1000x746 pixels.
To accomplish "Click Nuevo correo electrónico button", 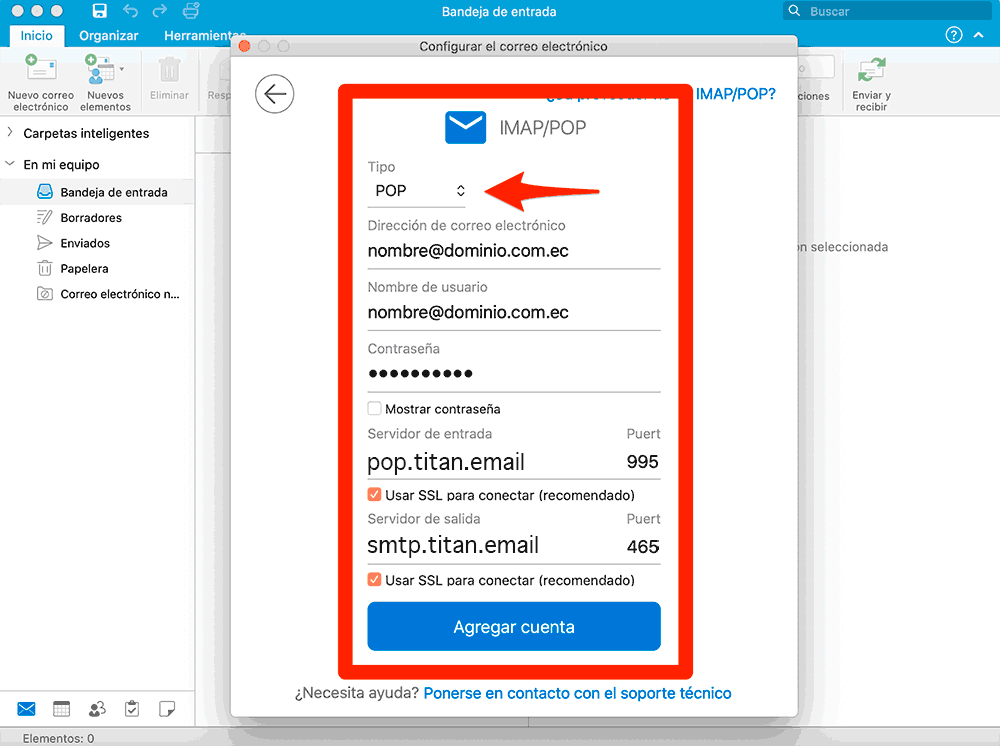I will point(41,84).
